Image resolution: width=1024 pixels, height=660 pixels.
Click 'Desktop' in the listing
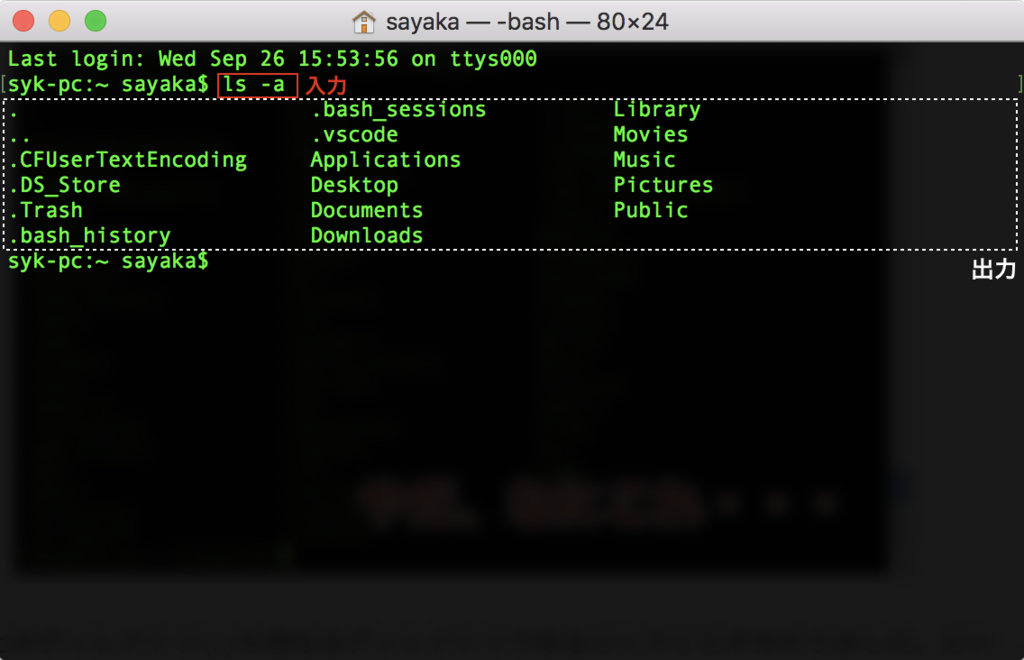point(355,185)
